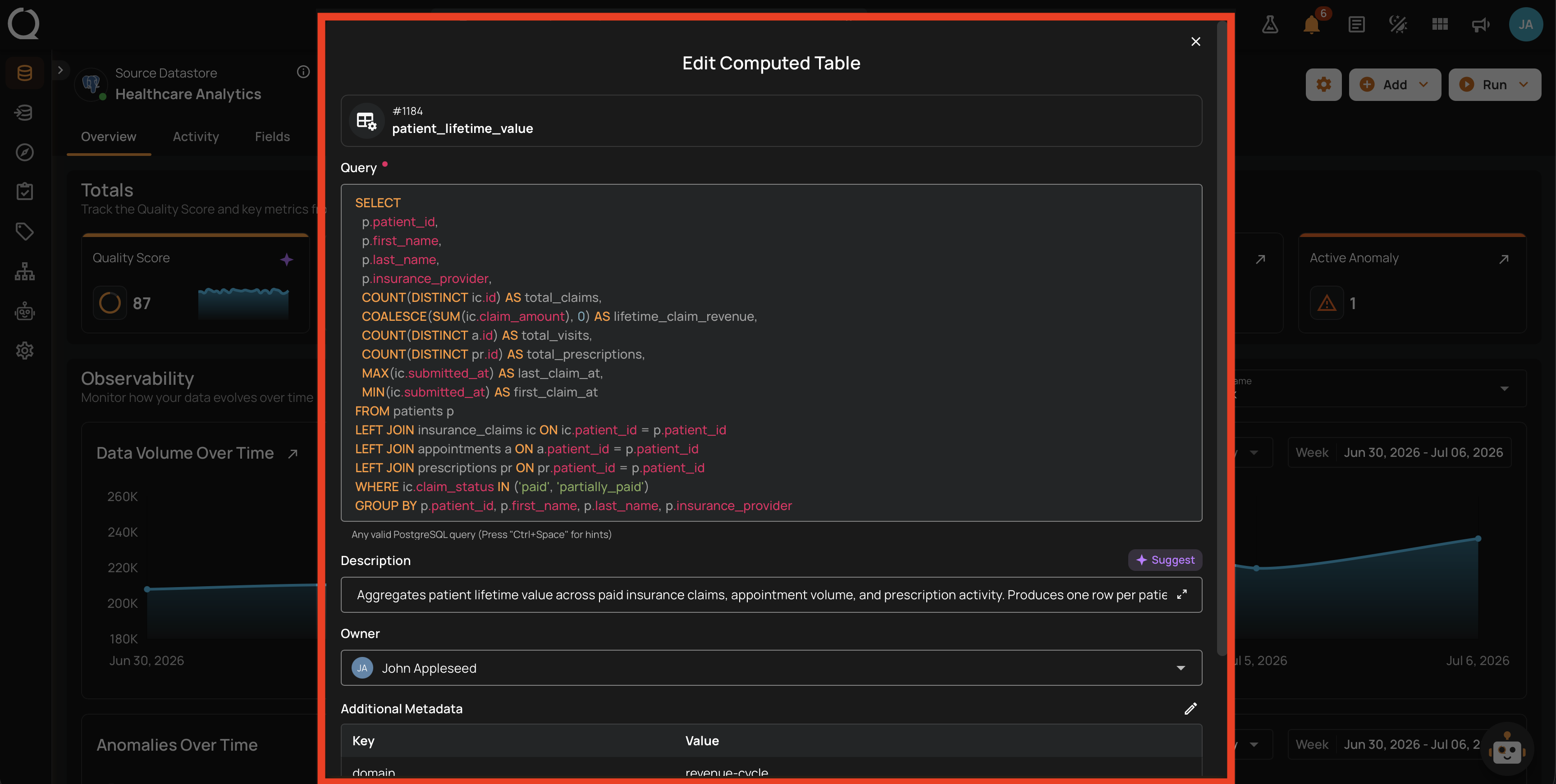Close the Edit Computed Table dialog
1556x784 pixels.
point(1195,41)
